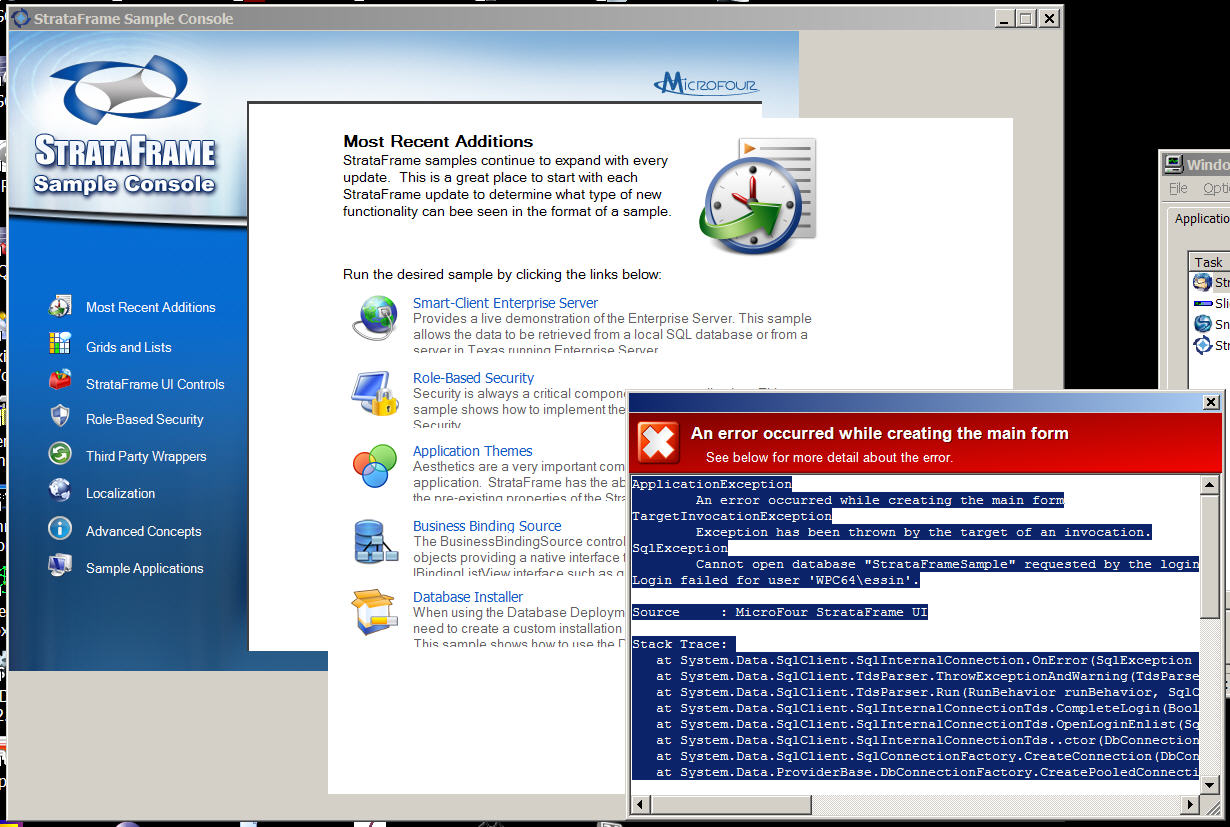
Task: Open the Business Binding Source sample link
Action: pos(487,526)
